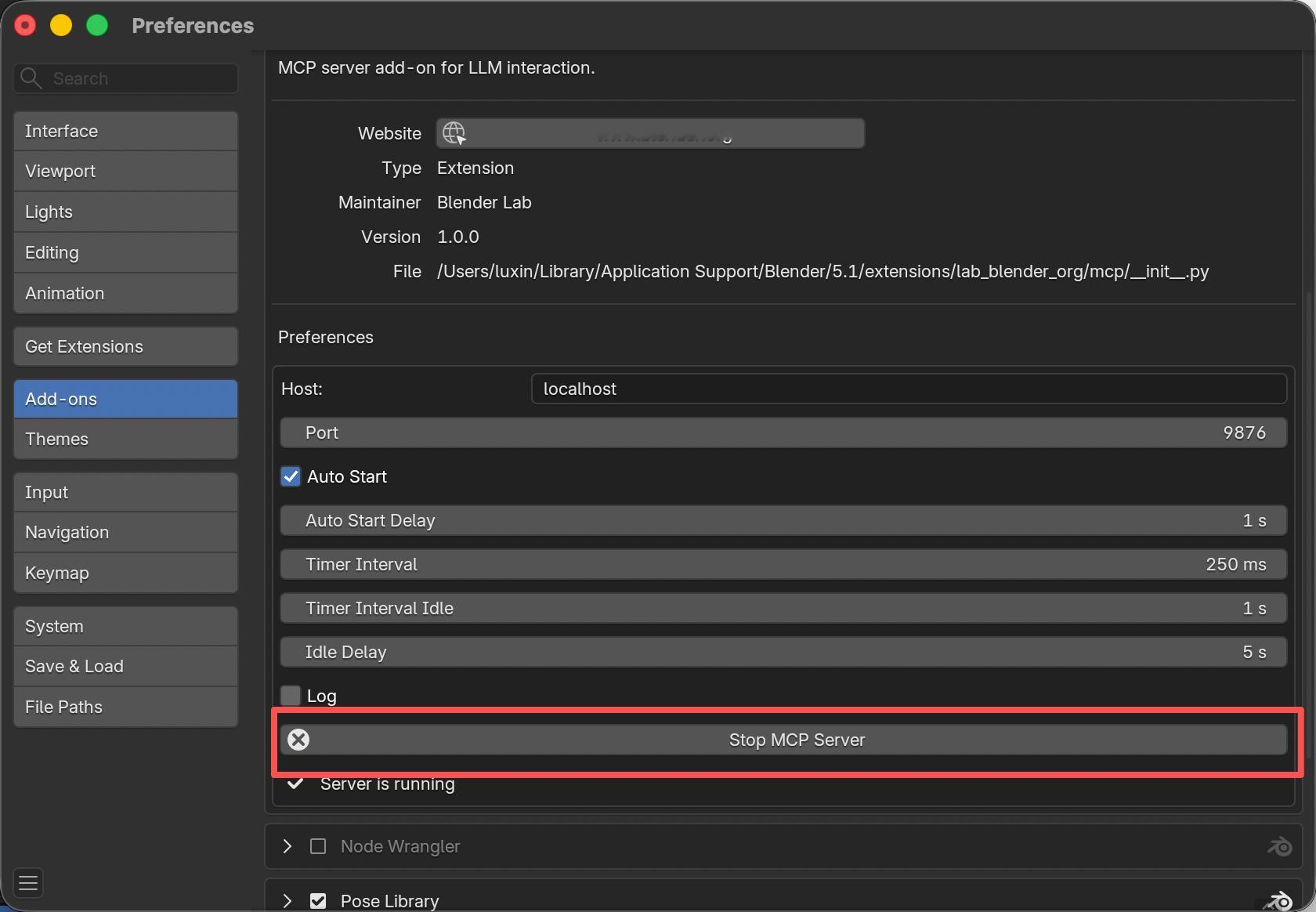
Task: Click the globe icon in Website field
Action: [454, 133]
